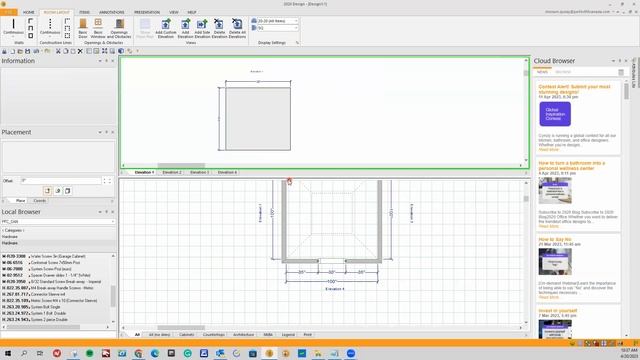Open the ANNOTATIONS ribbon tab
This screenshot has height=360, width=640.
pos(111,12)
